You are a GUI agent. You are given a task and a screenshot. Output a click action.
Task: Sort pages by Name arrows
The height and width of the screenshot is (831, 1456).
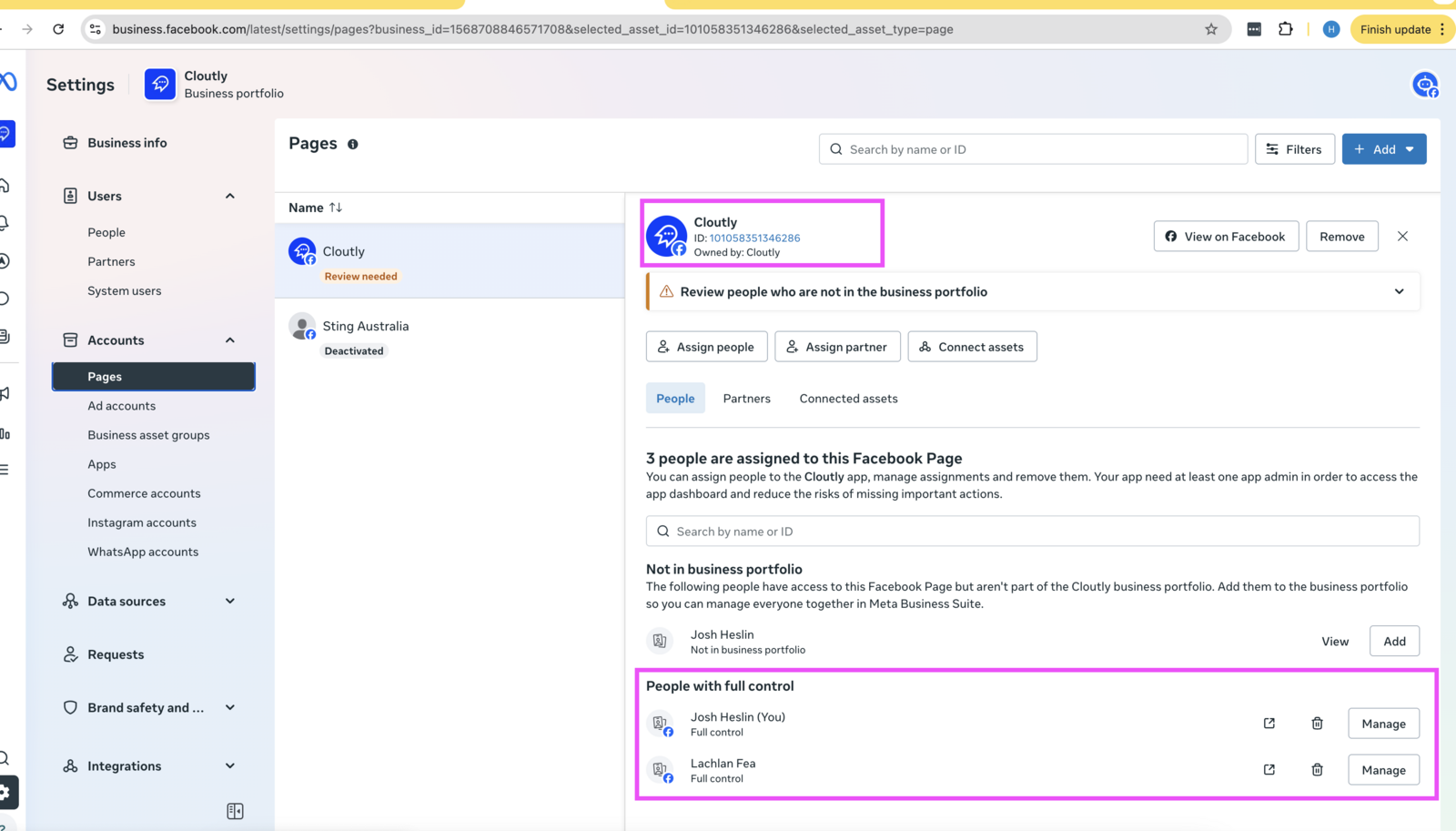click(336, 208)
